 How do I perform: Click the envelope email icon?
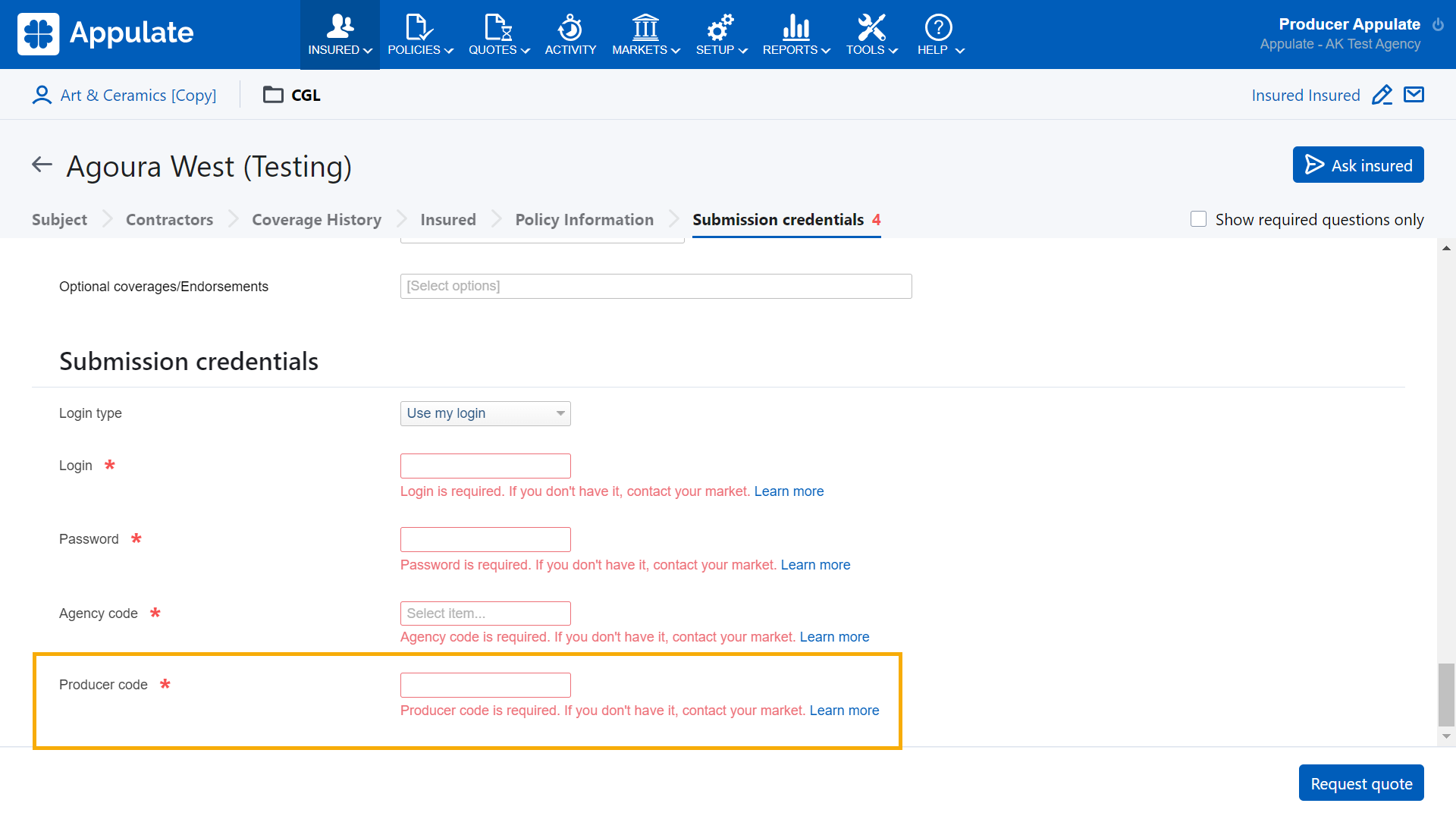[1414, 95]
